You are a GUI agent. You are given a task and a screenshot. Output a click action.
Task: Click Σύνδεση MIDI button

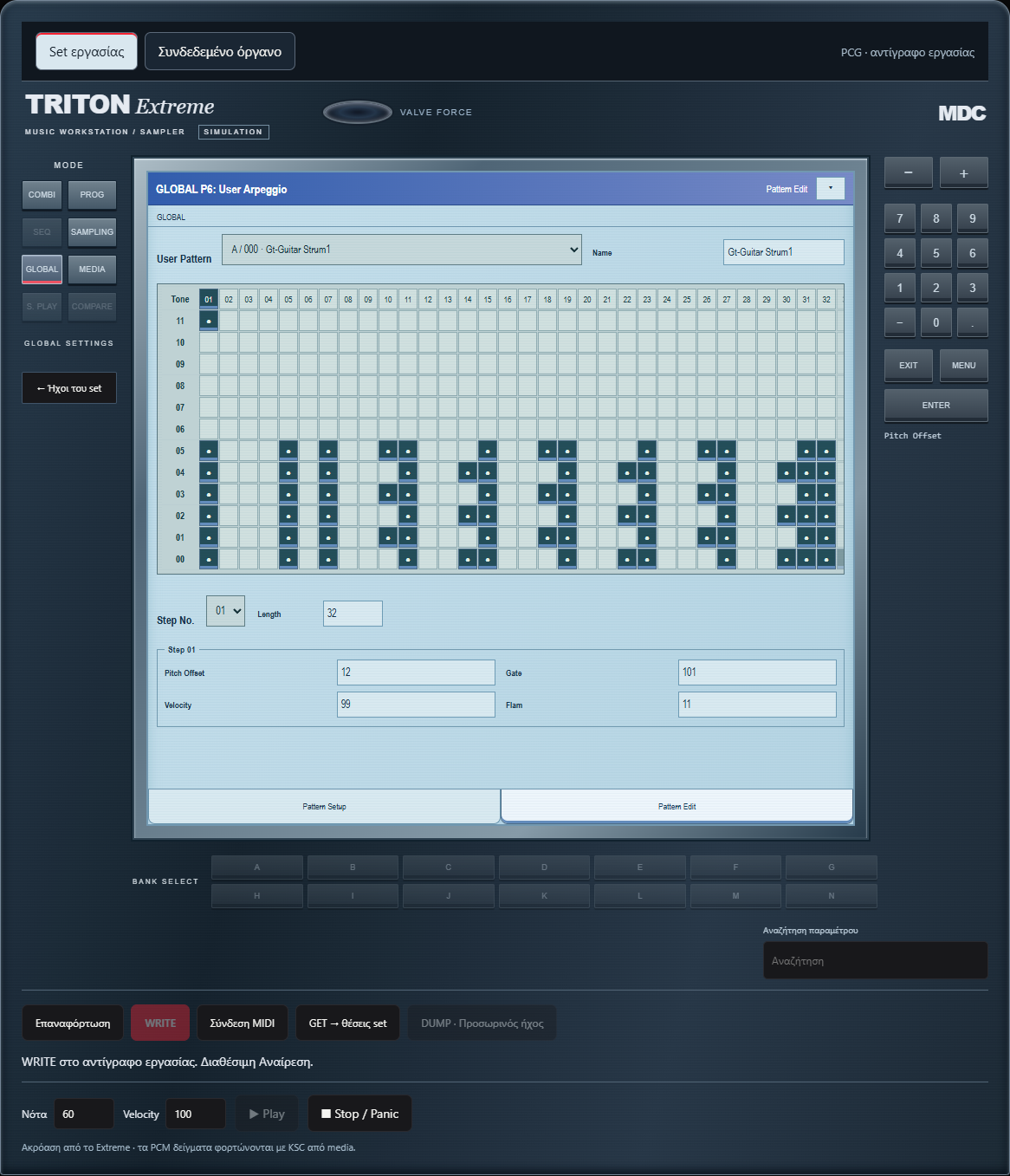243,1023
